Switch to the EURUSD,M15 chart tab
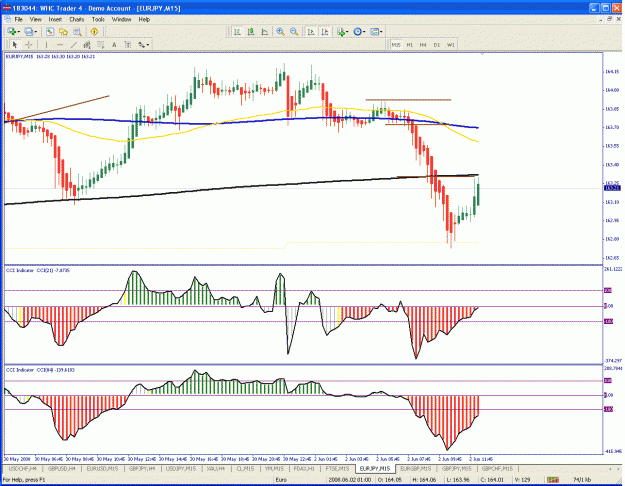 [102, 468]
